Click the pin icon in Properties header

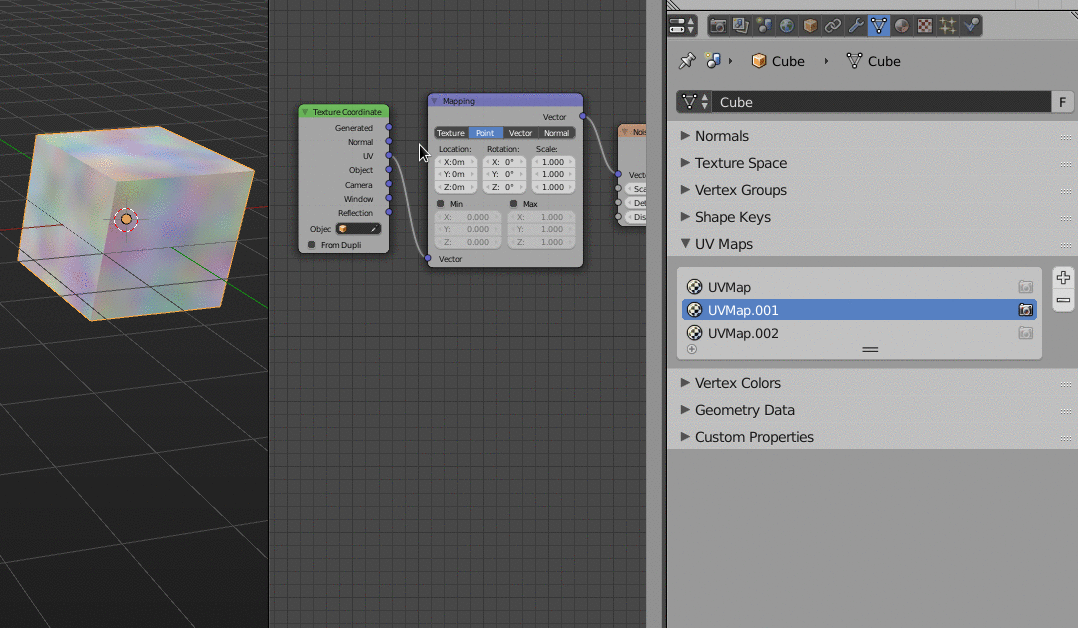688,61
